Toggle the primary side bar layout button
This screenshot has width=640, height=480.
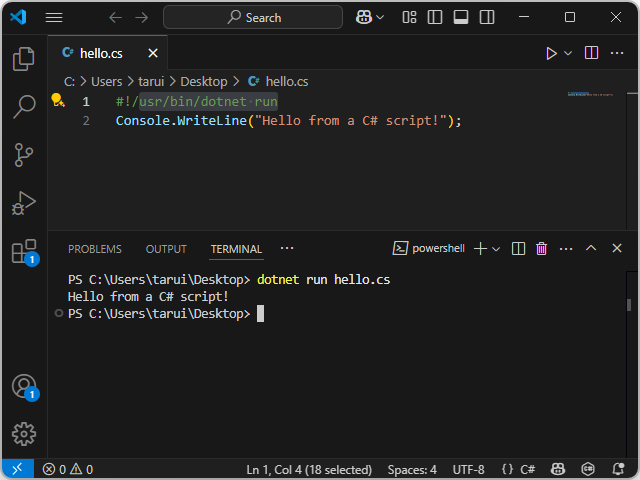(x=436, y=17)
